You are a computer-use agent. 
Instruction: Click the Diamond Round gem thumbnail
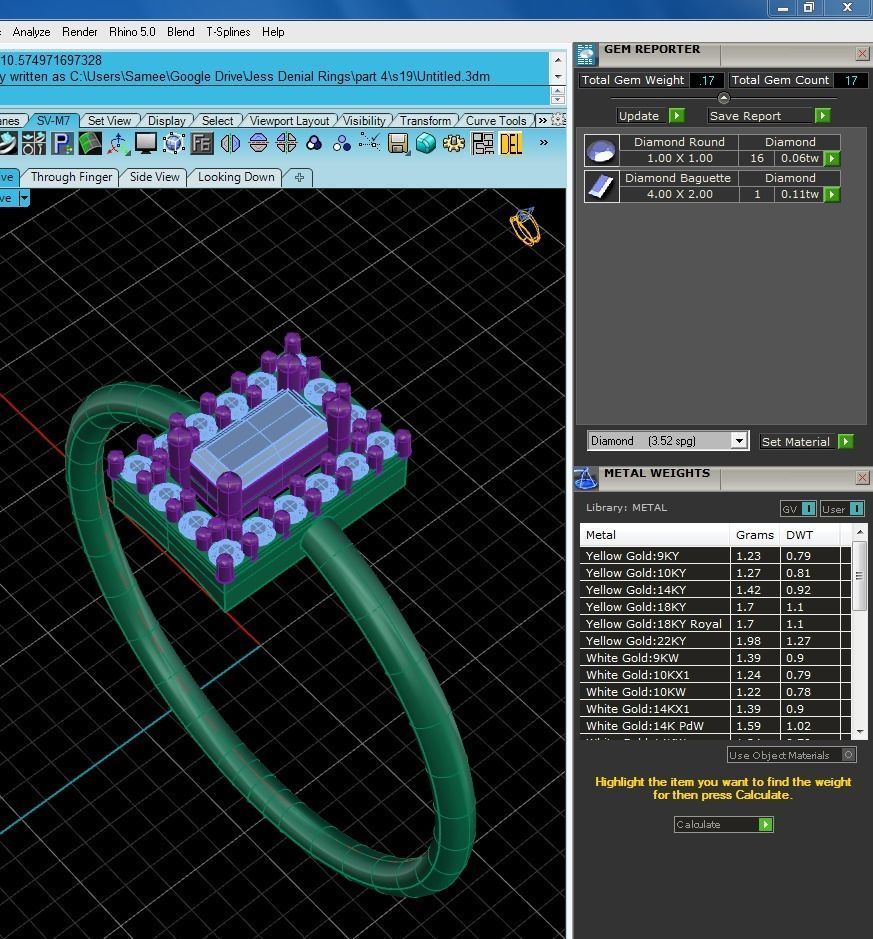[x=601, y=150]
